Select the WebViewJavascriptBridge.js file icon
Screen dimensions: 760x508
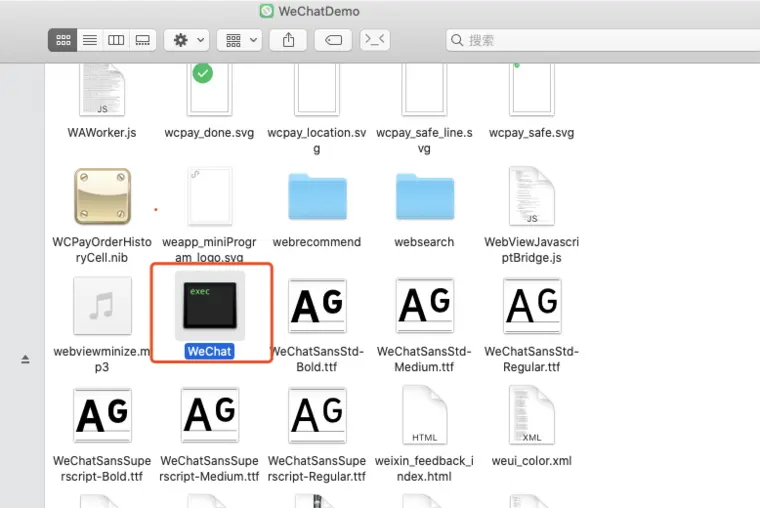click(532, 196)
